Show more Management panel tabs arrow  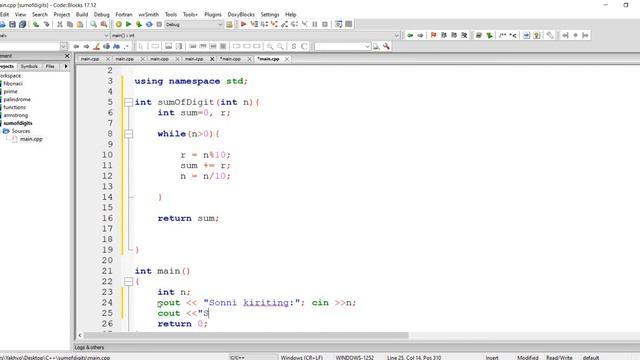(x=66, y=66)
